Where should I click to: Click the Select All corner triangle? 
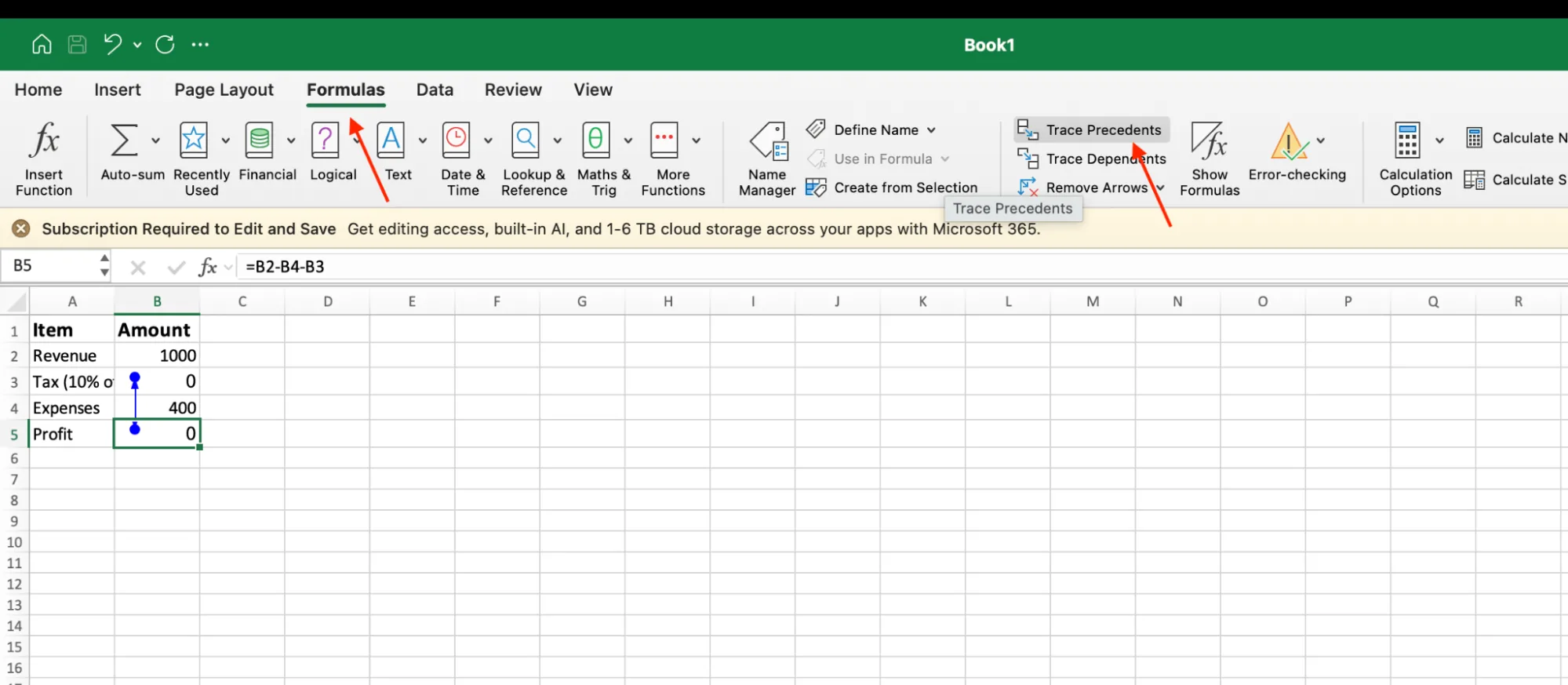16,301
